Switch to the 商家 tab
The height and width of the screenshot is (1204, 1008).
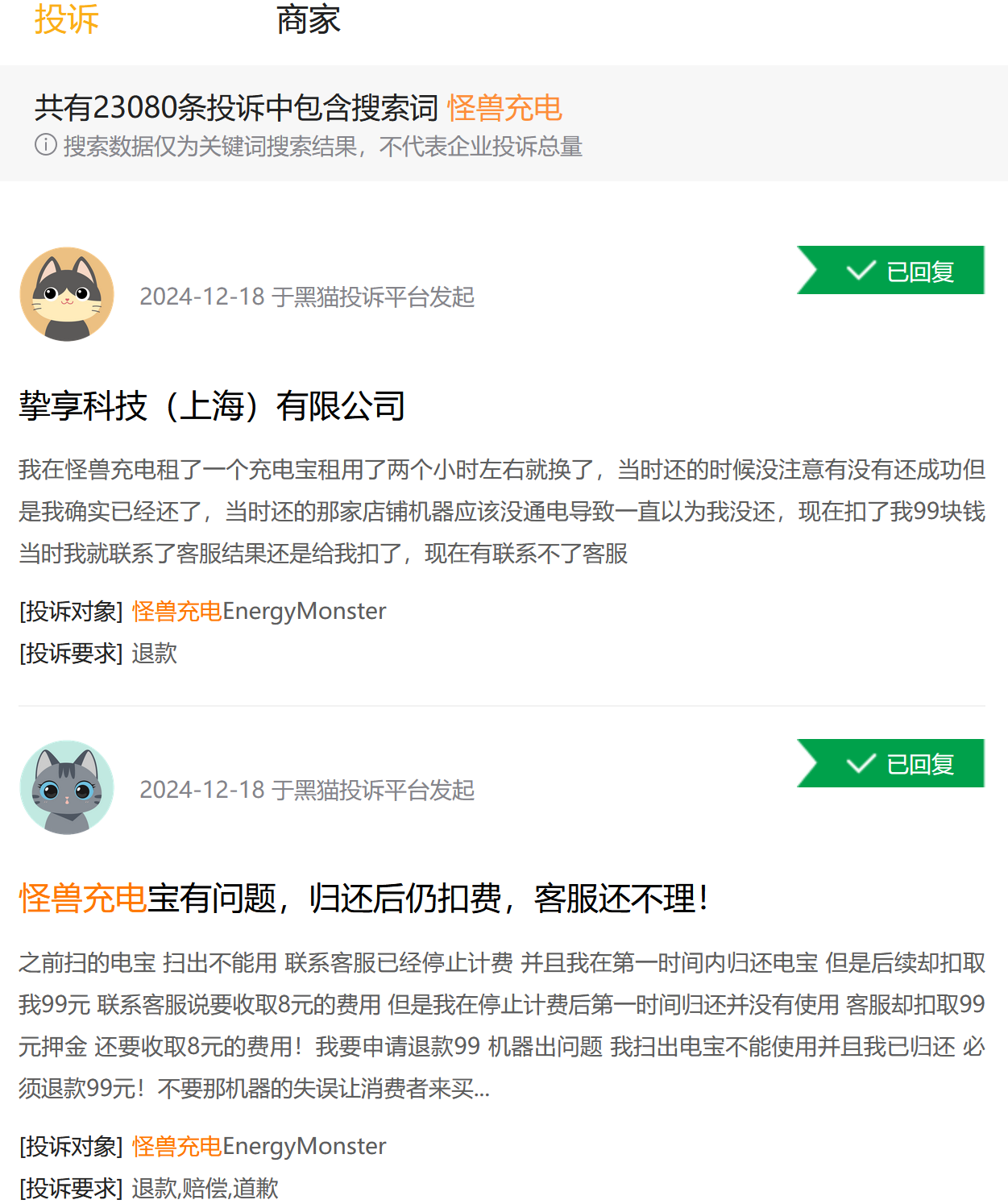tap(308, 19)
